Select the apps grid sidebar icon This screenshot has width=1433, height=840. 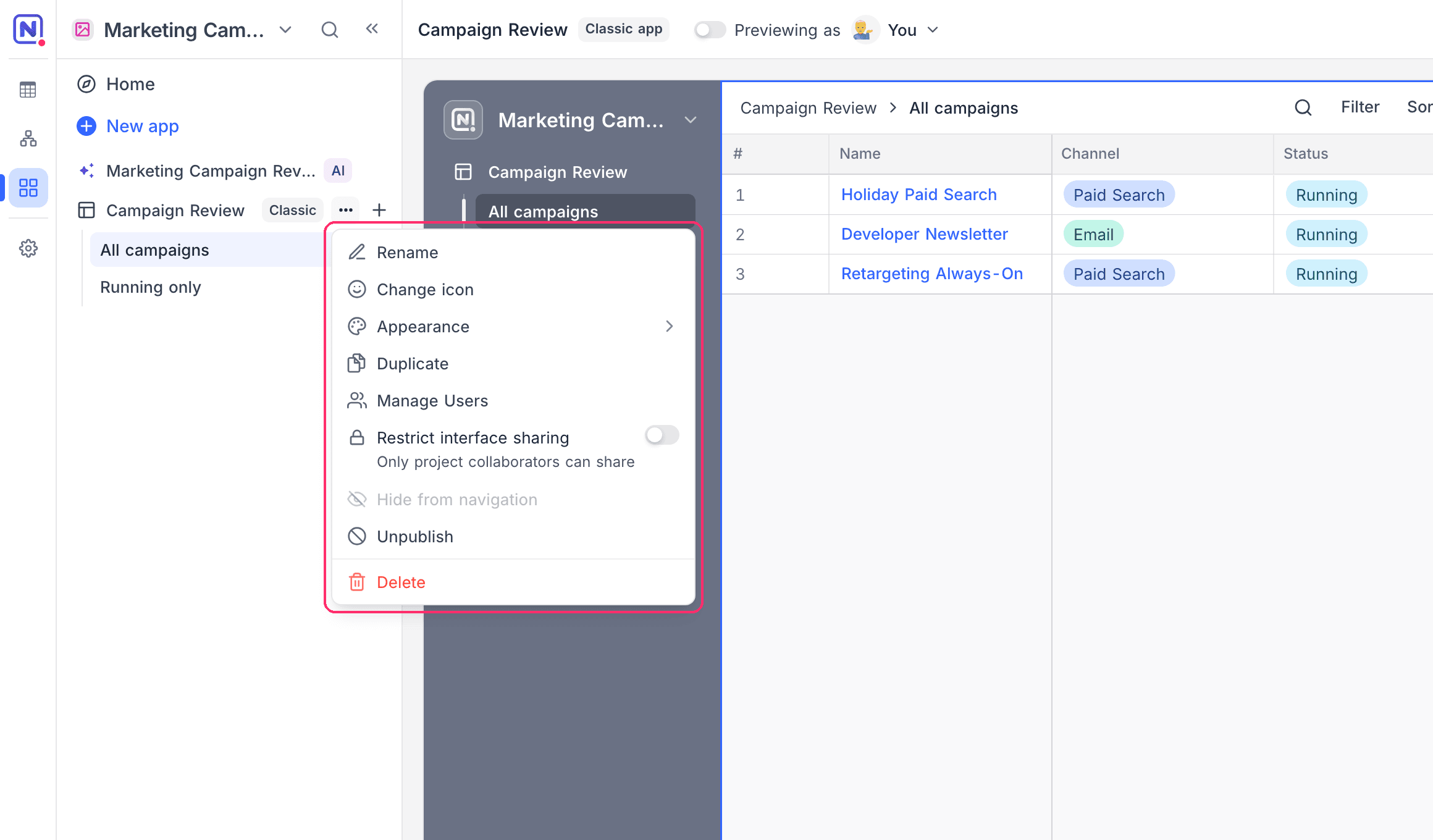click(x=28, y=188)
